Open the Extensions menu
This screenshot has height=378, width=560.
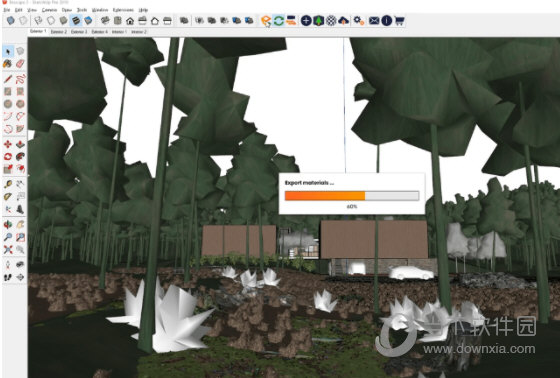click(123, 10)
